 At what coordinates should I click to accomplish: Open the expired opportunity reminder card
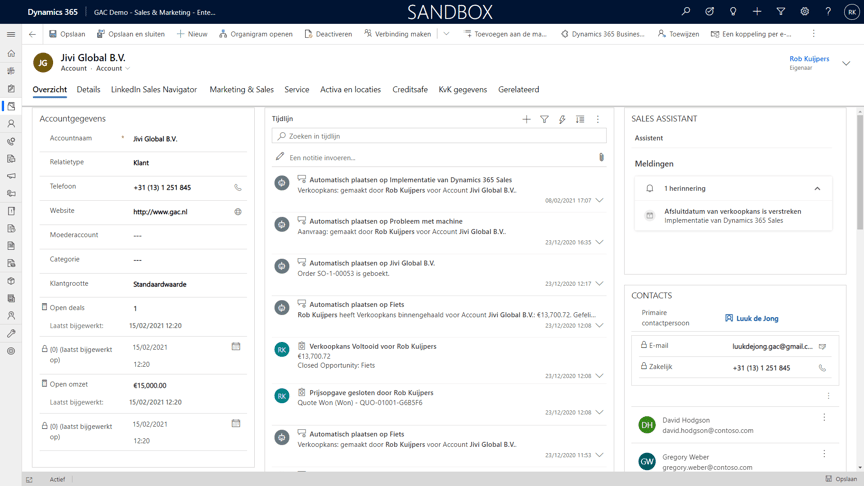pyautogui.click(x=733, y=215)
